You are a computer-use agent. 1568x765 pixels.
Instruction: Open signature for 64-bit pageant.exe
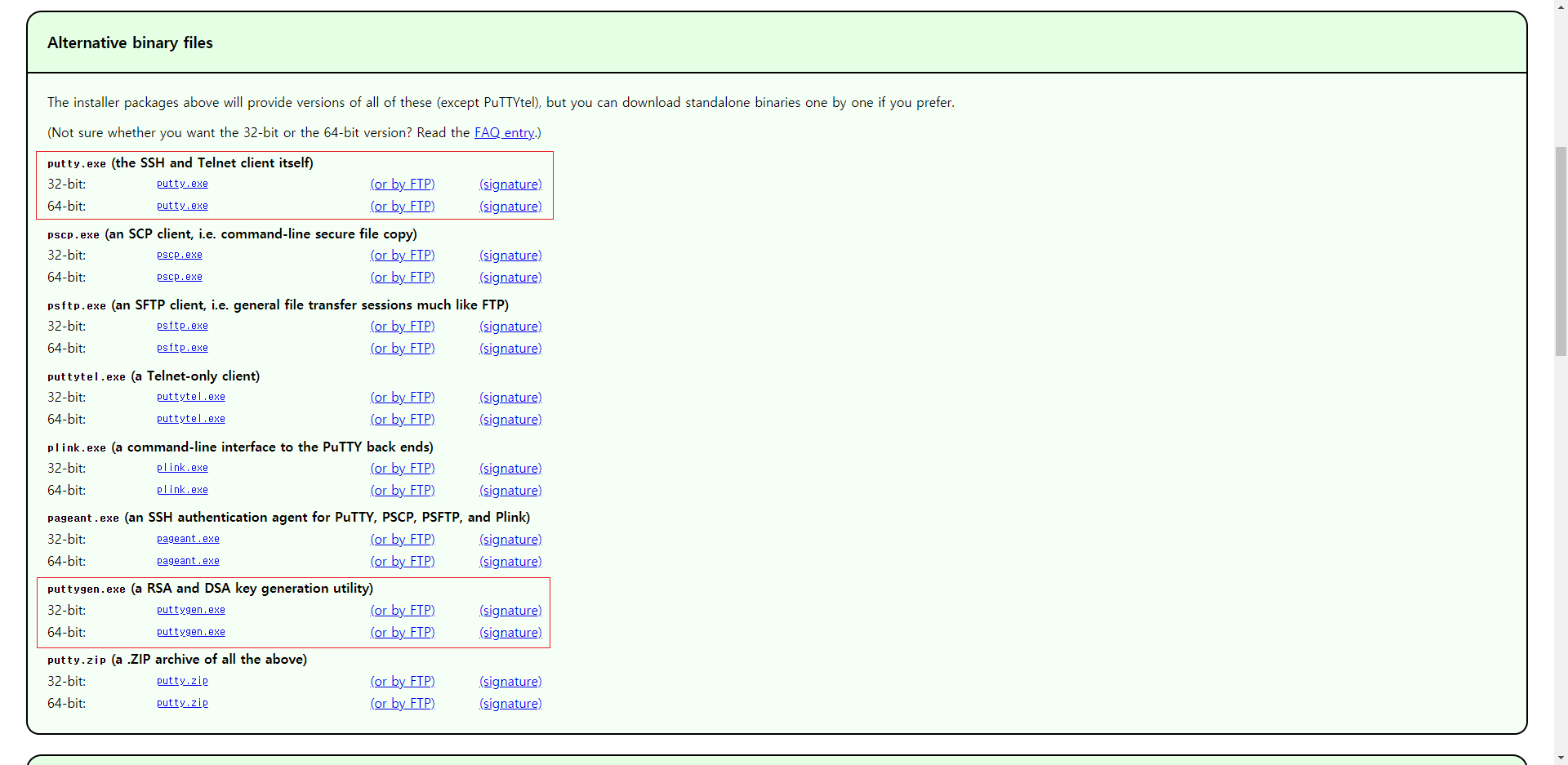[x=510, y=561]
